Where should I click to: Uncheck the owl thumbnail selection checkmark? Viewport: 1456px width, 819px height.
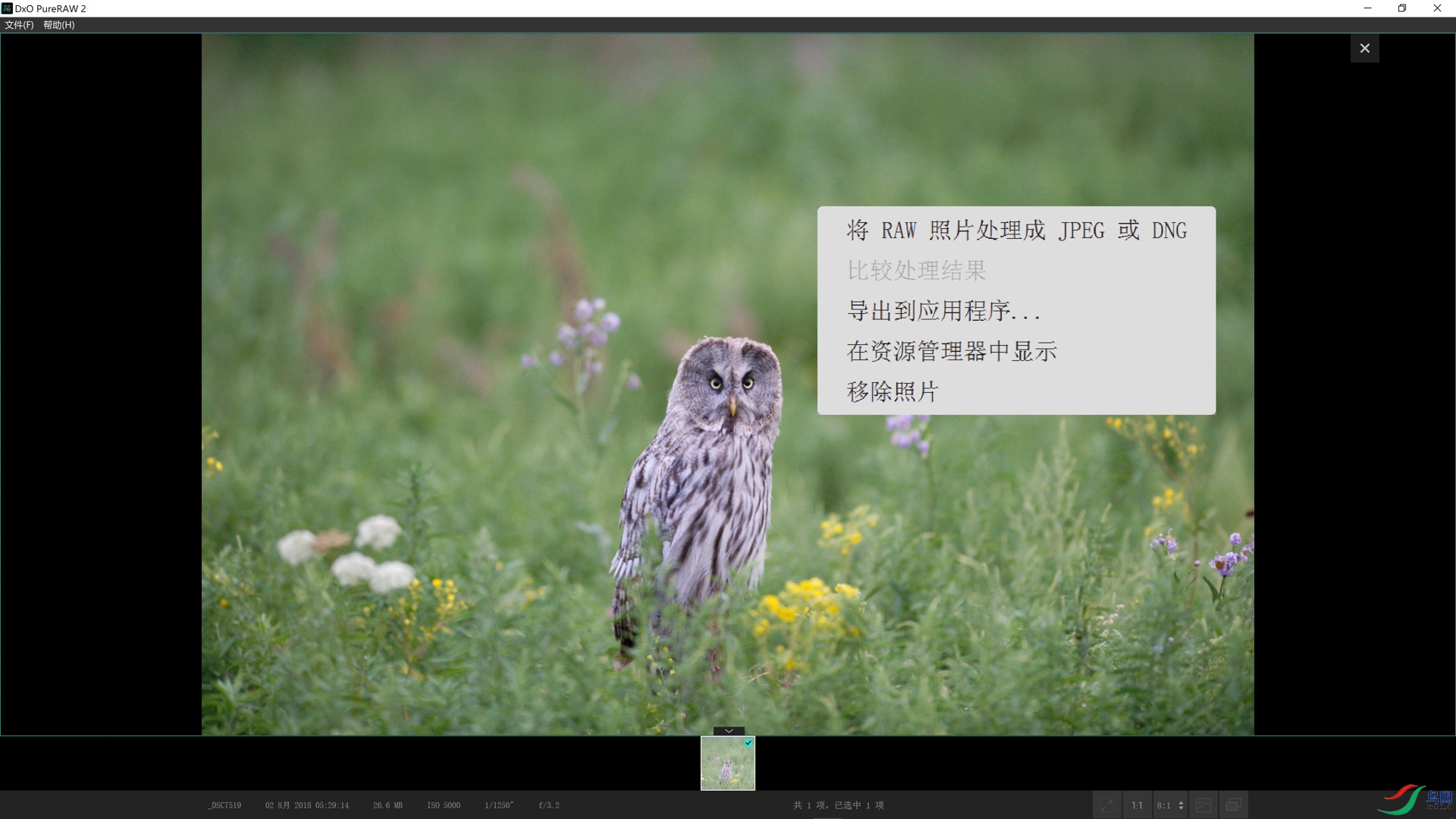pos(748,743)
